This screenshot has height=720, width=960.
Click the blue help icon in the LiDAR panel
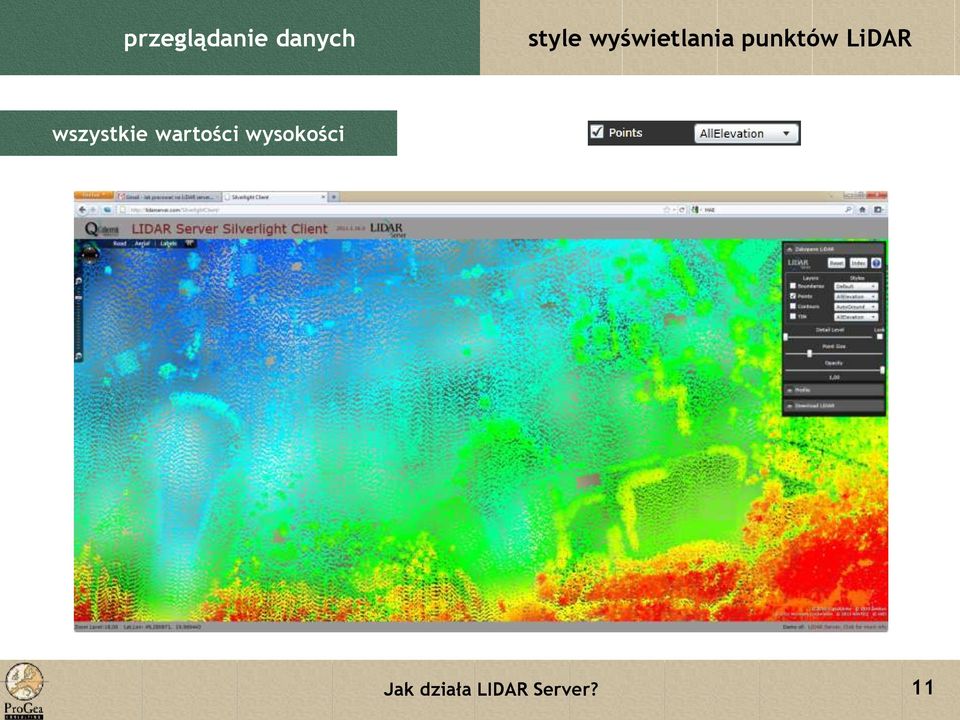coord(876,263)
